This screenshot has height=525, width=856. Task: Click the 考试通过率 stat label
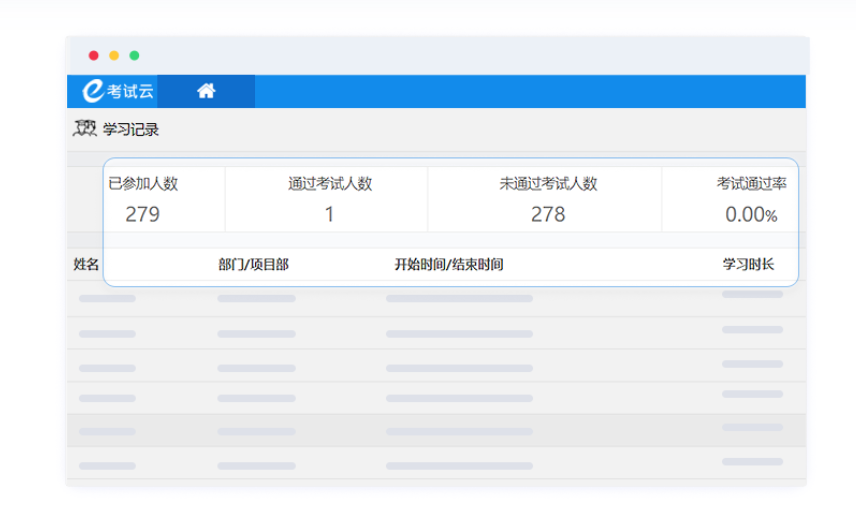751,184
